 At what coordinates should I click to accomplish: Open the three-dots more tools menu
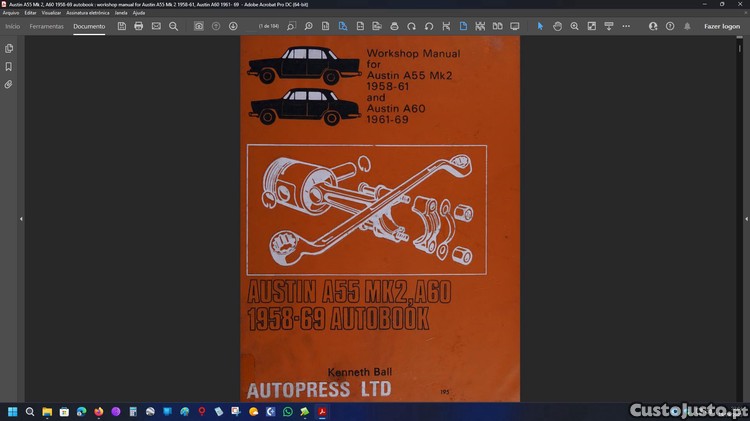[x=625, y=26]
